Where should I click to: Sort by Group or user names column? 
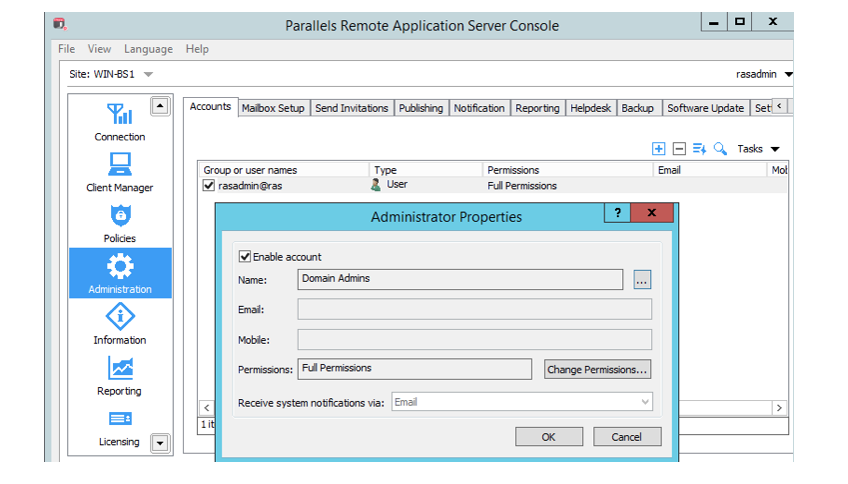click(x=284, y=170)
